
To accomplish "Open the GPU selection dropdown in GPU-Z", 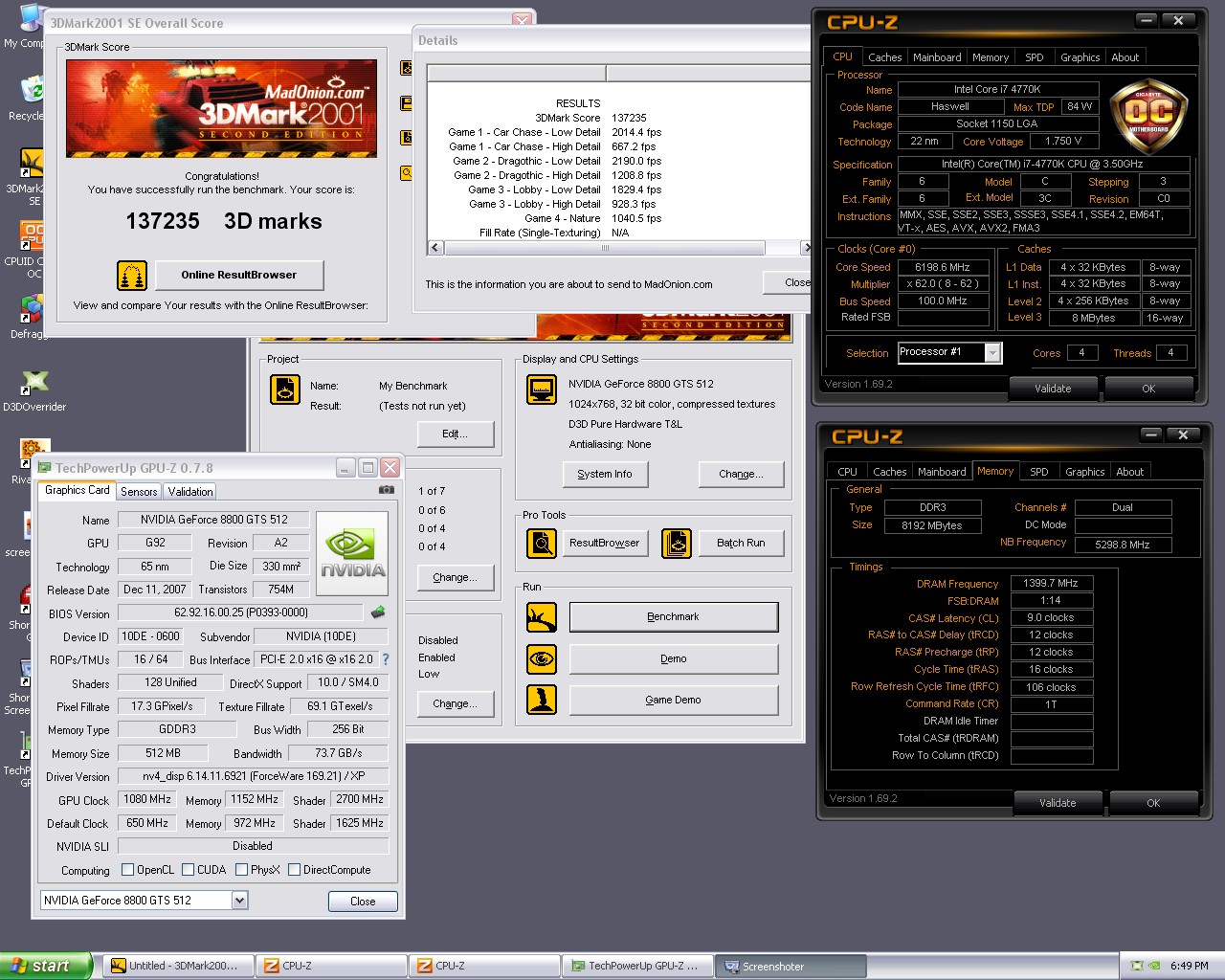I will [239, 901].
